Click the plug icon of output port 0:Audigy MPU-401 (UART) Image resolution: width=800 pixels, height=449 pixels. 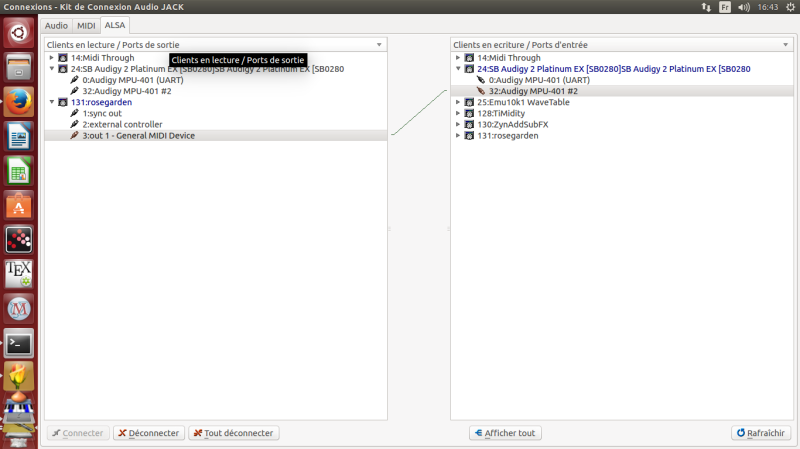click(74, 80)
